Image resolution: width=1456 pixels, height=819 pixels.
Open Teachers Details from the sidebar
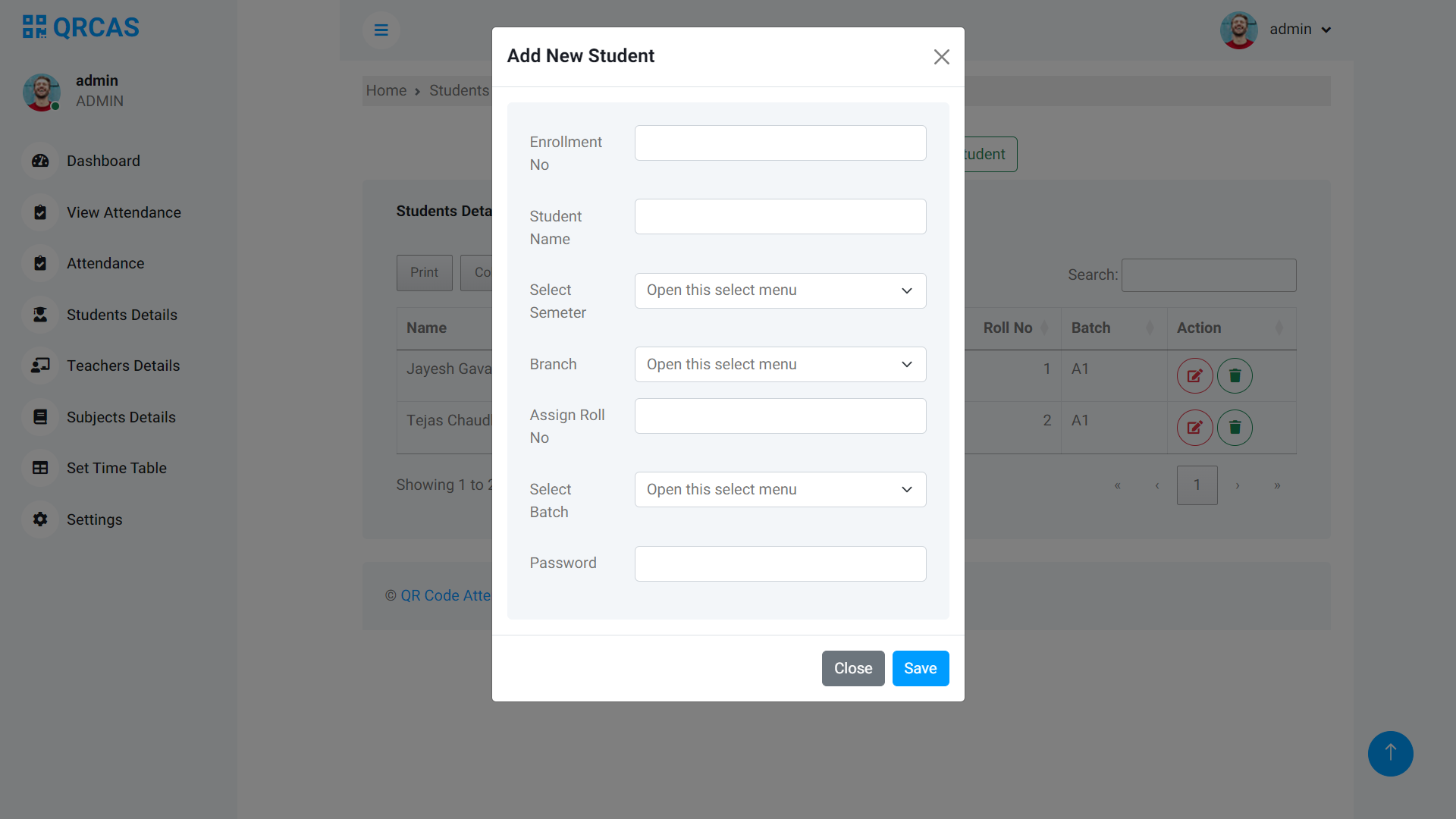(123, 366)
